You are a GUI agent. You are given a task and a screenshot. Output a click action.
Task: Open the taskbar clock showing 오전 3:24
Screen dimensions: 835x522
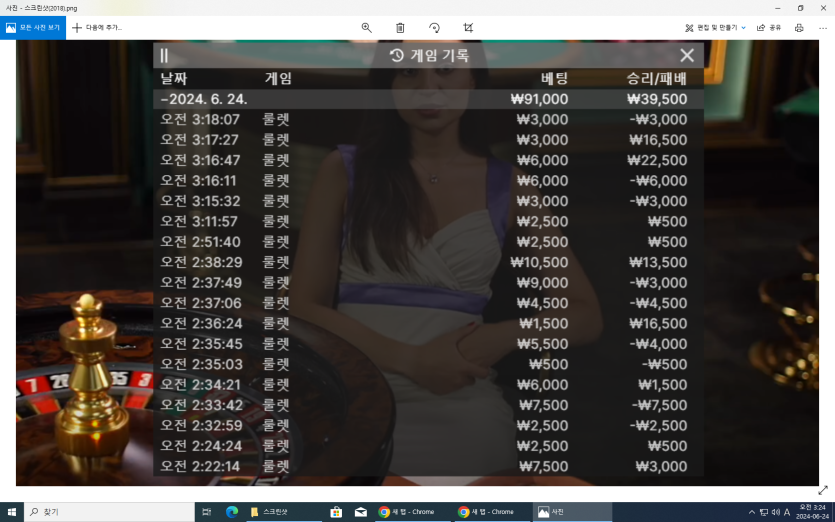pos(812,512)
